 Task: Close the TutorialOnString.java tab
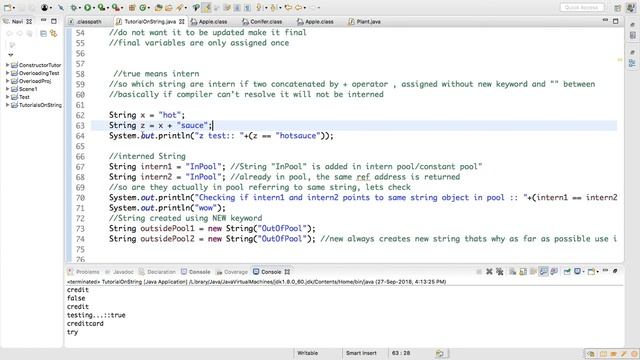click(182, 21)
